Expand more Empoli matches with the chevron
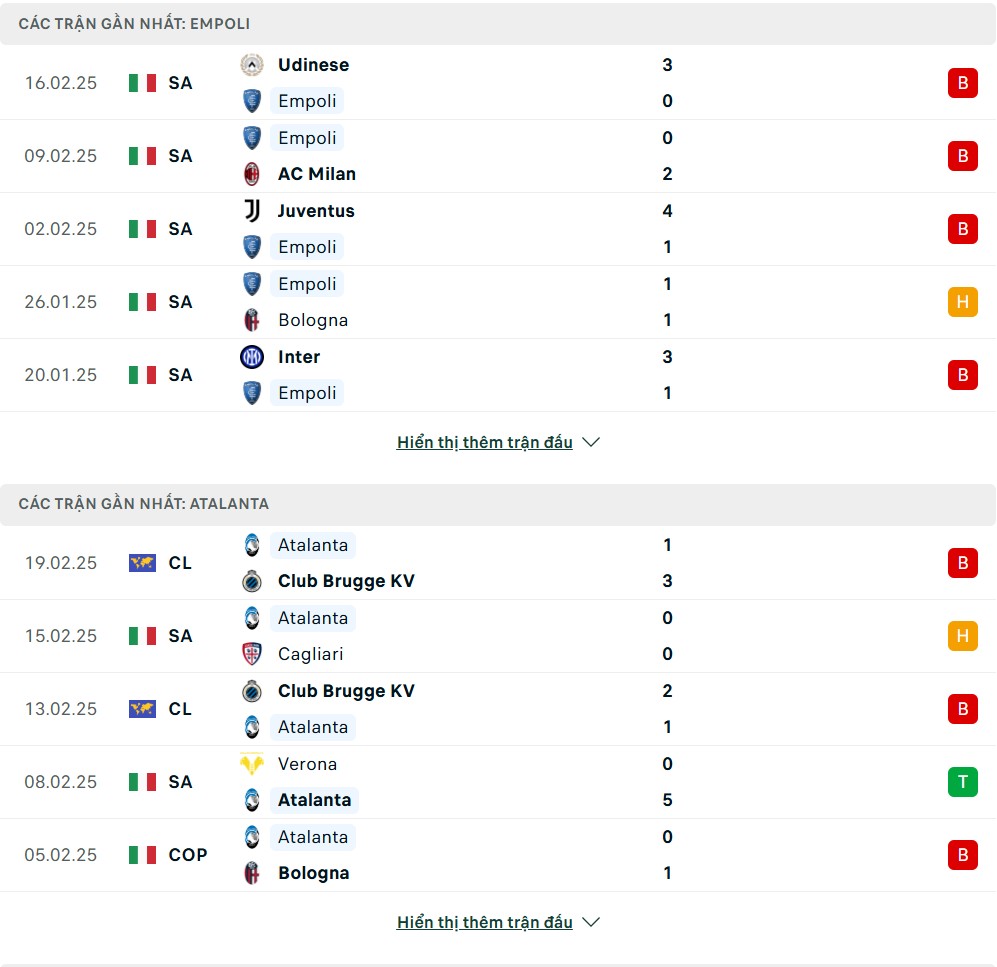 tap(591, 442)
